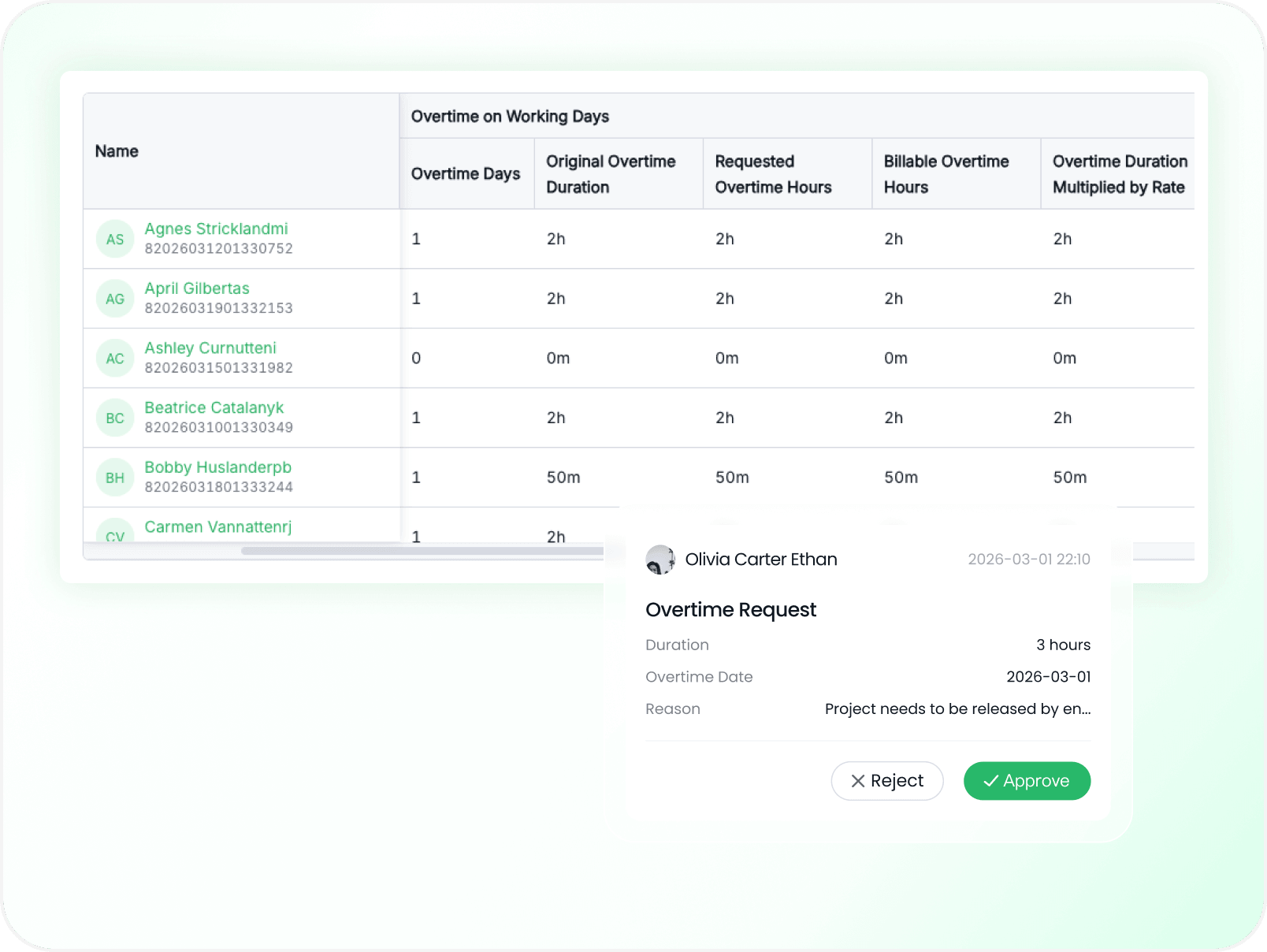This screenshot has width=1267, height=952.
Task: Click the BC avatar for Beatrice Catalanyk
Action: (115, 418)
